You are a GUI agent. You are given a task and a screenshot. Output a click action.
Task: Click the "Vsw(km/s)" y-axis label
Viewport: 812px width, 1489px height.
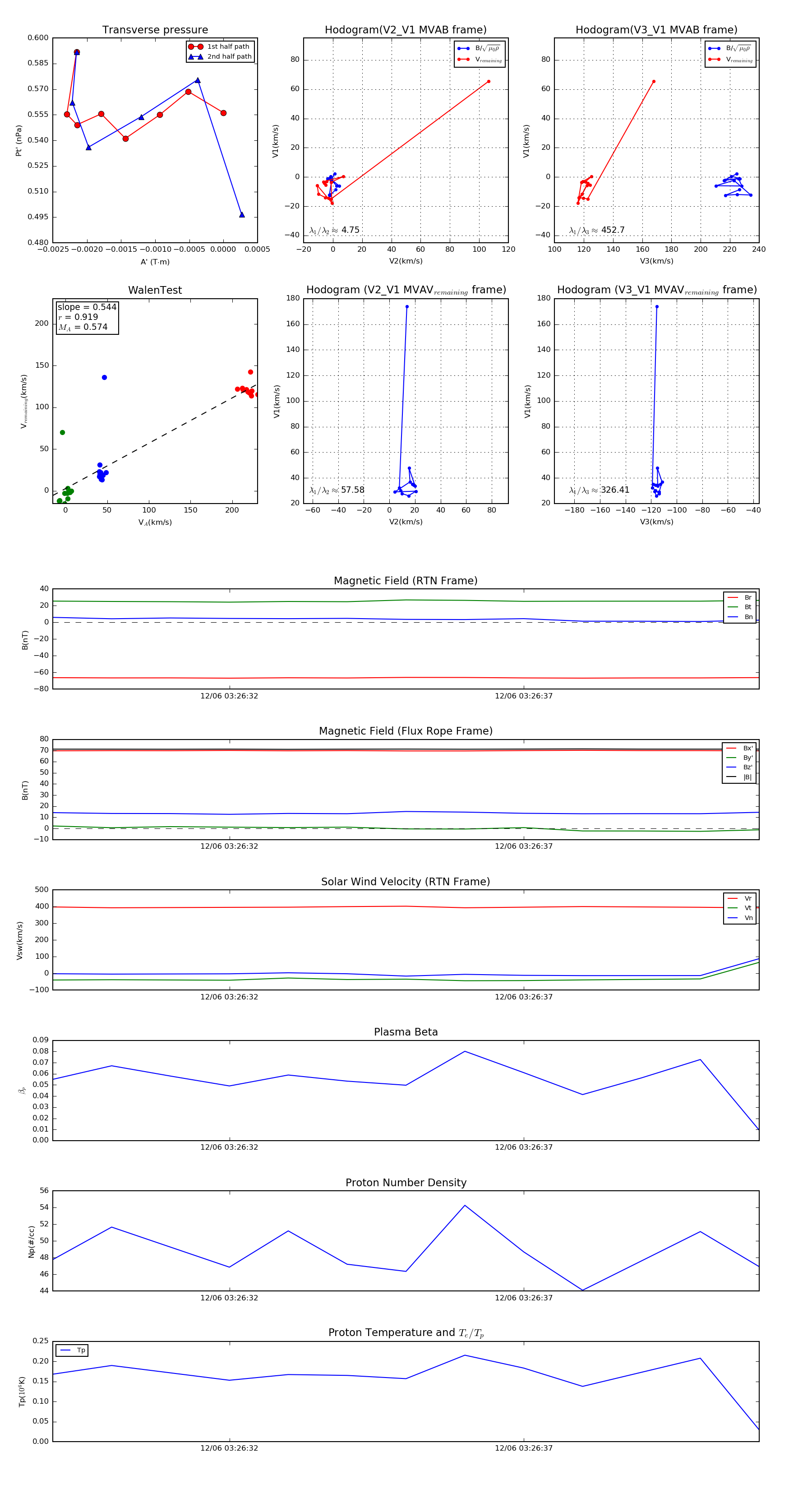tap(20, 941)
